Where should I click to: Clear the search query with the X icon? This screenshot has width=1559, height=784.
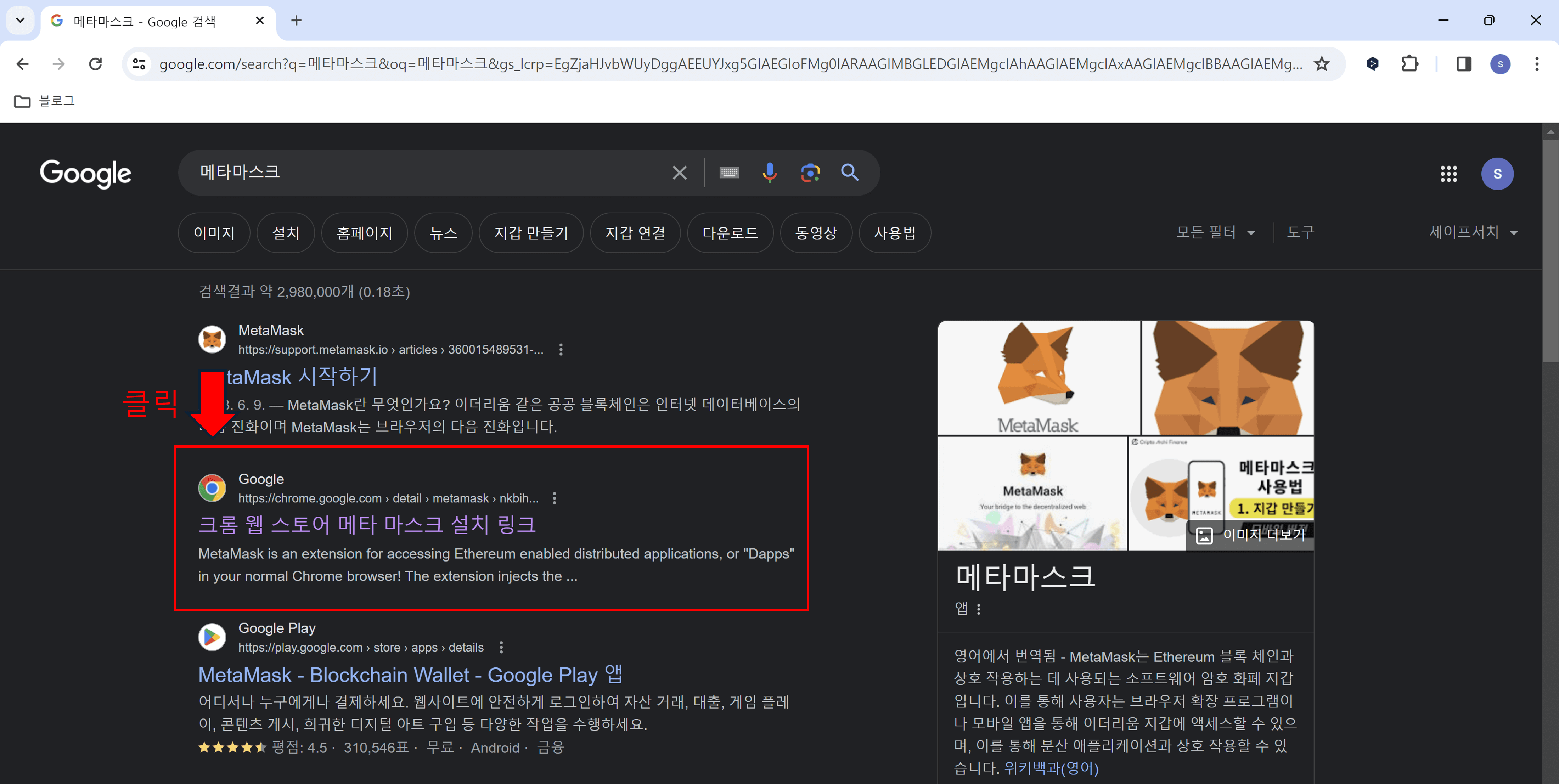pyautogui.click(x=679, y=173)
